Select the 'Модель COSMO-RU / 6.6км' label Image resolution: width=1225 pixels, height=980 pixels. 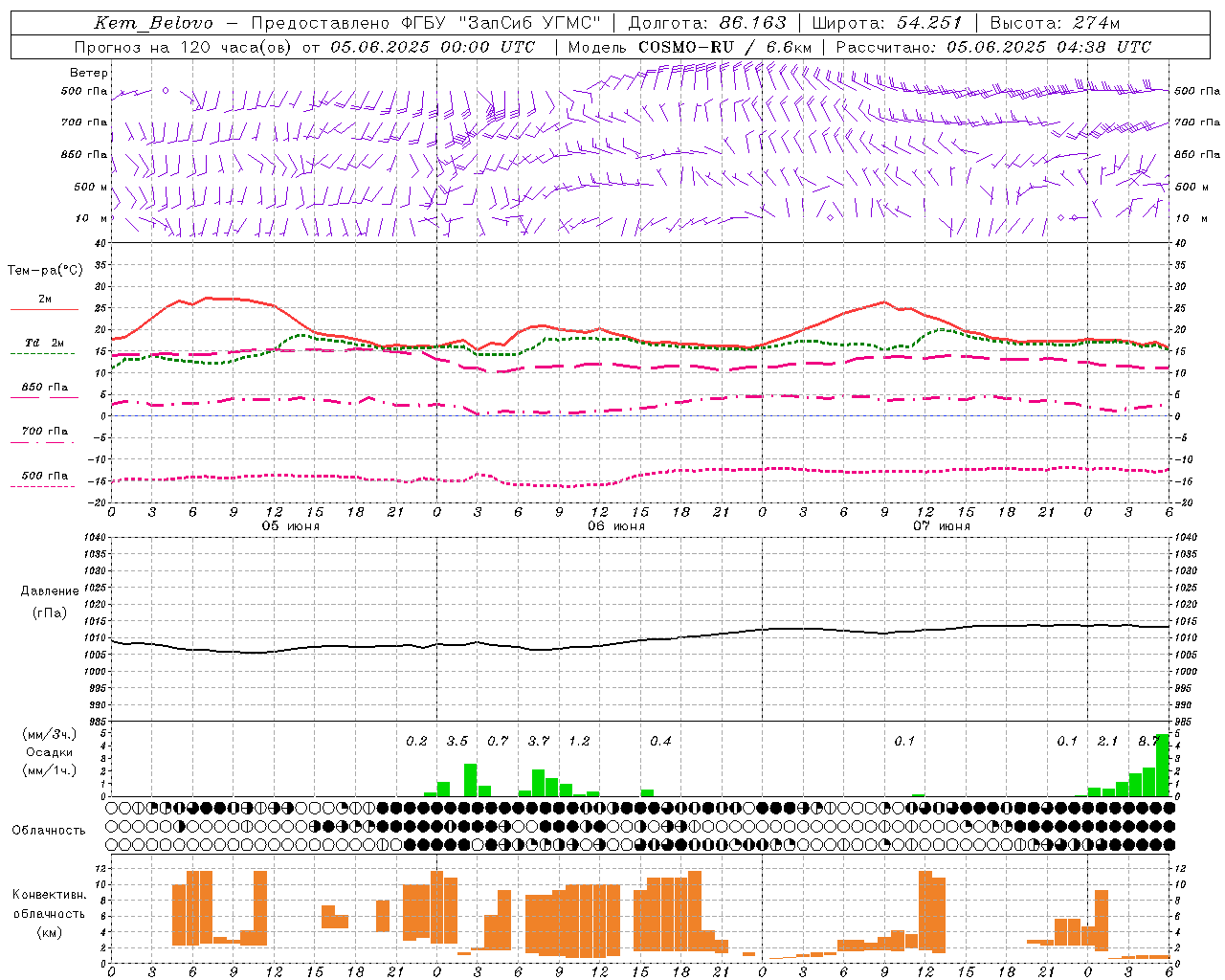pos(690,47)
